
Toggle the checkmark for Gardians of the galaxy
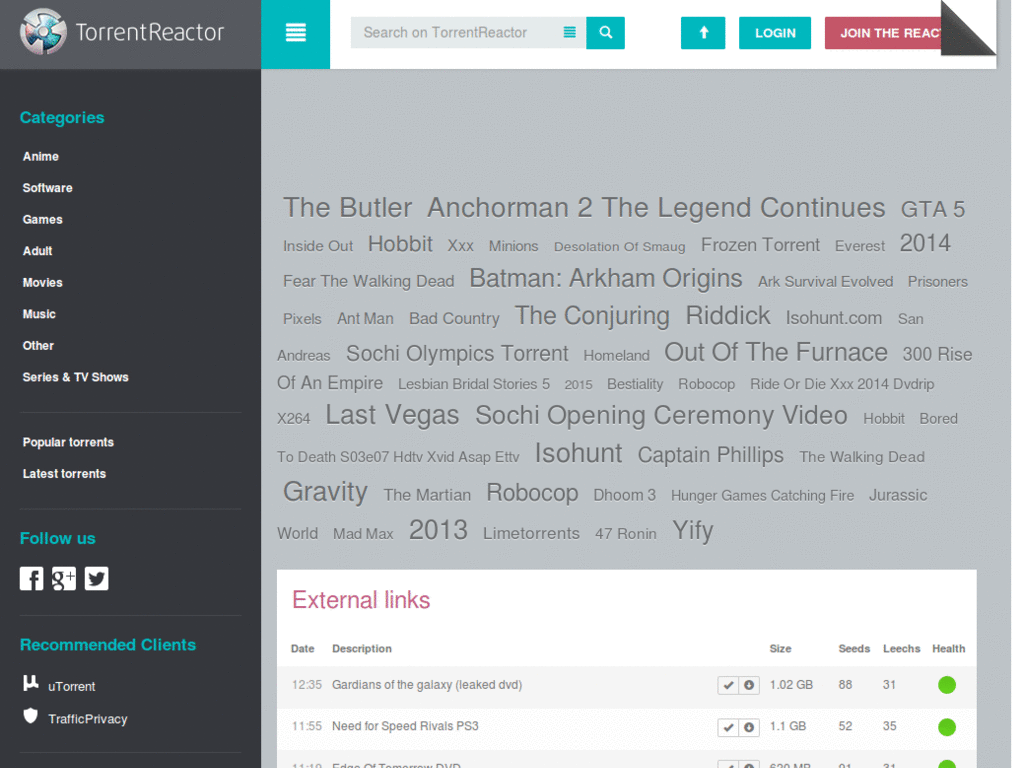728,685
